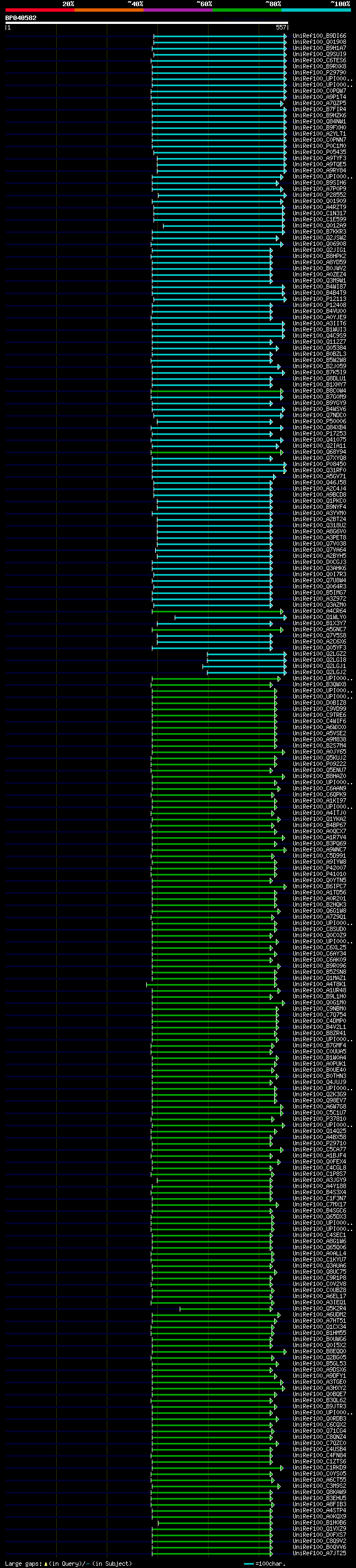Select the UniRef100_A5VSE2 label
Viewport: 356px width, 1568px height.
point(319,734)
